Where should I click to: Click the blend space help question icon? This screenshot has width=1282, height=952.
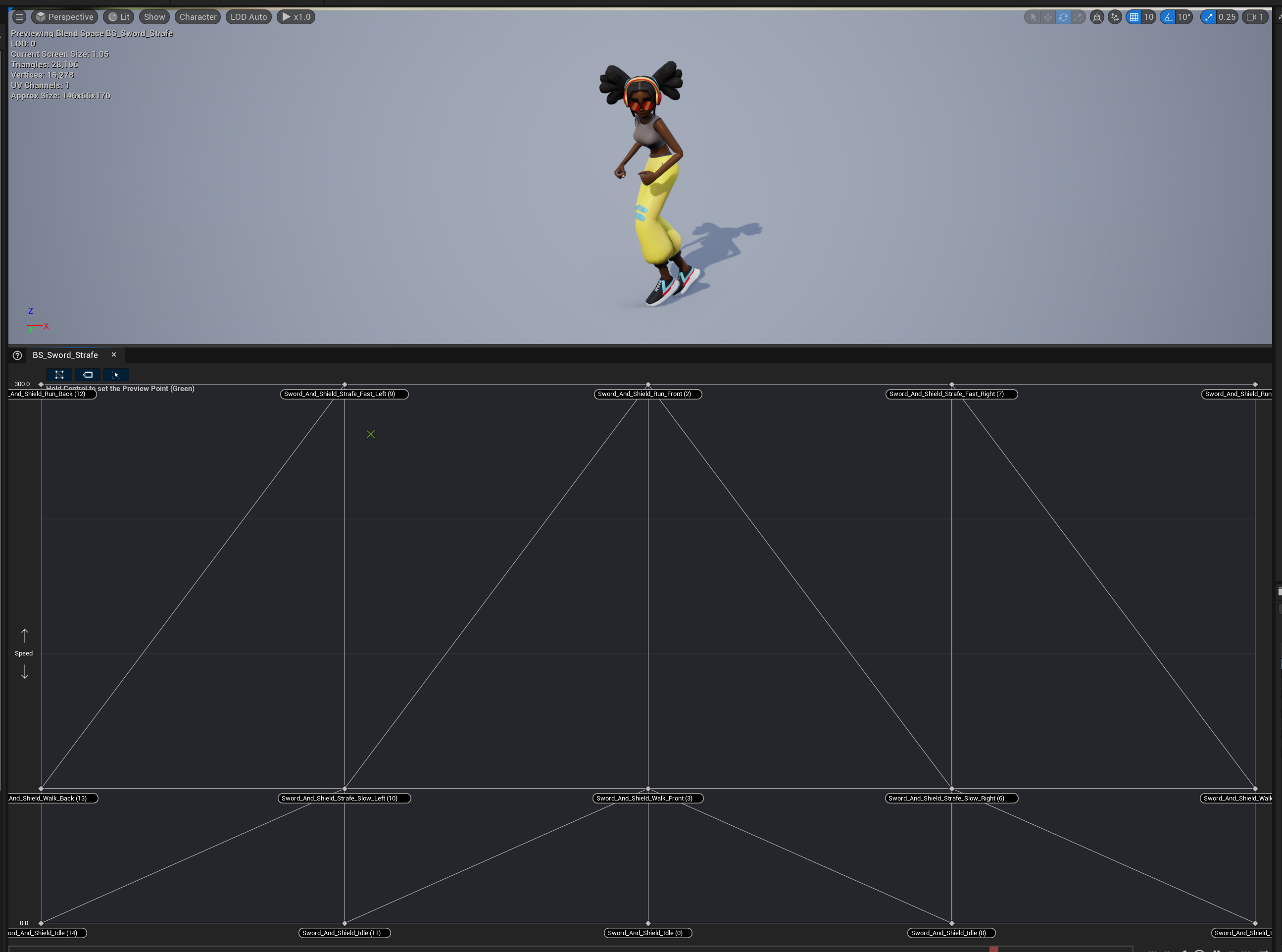[x=17, y=355]
